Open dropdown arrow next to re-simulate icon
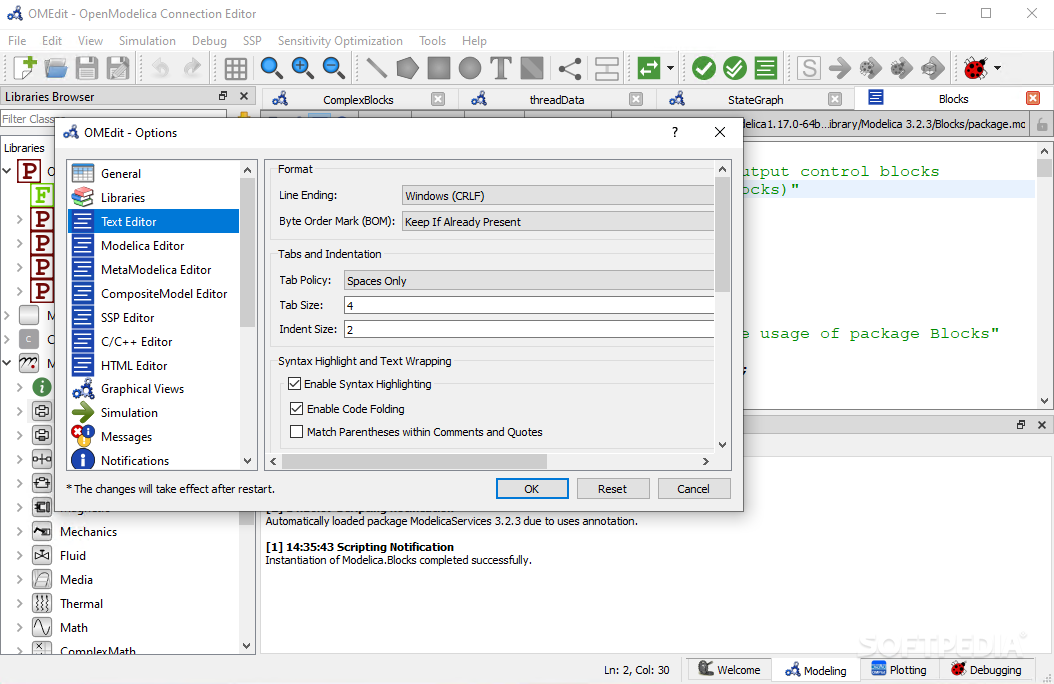 click(x=670, y=68)
